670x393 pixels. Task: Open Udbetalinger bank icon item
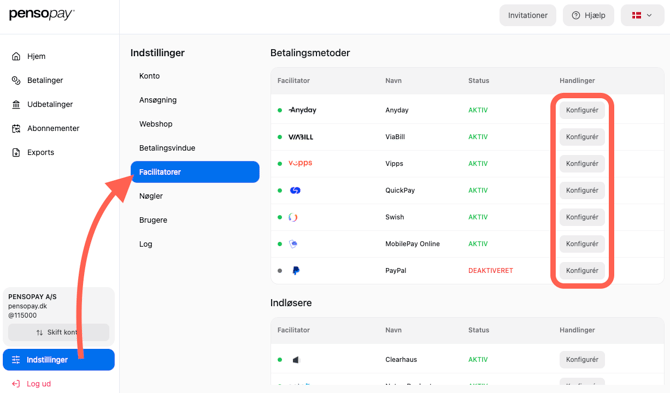click(x=42, y=104)
